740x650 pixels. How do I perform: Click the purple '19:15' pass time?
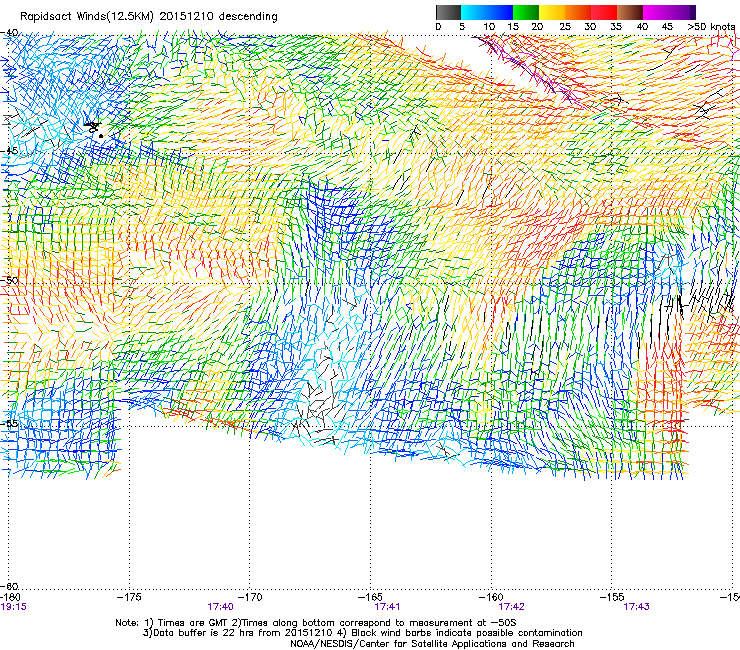tap(14, 607)
